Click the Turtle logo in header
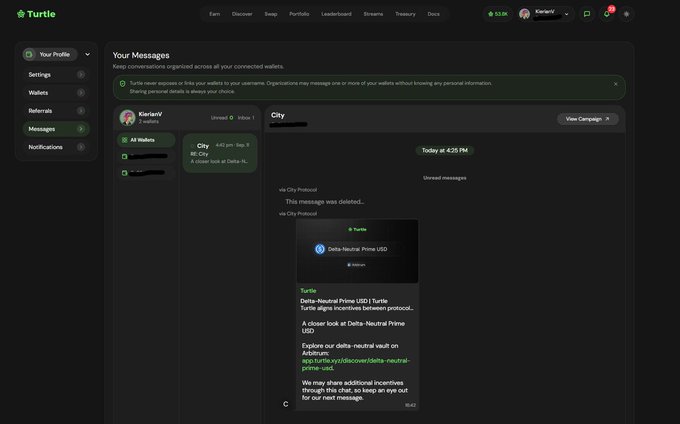 point(36,14)
